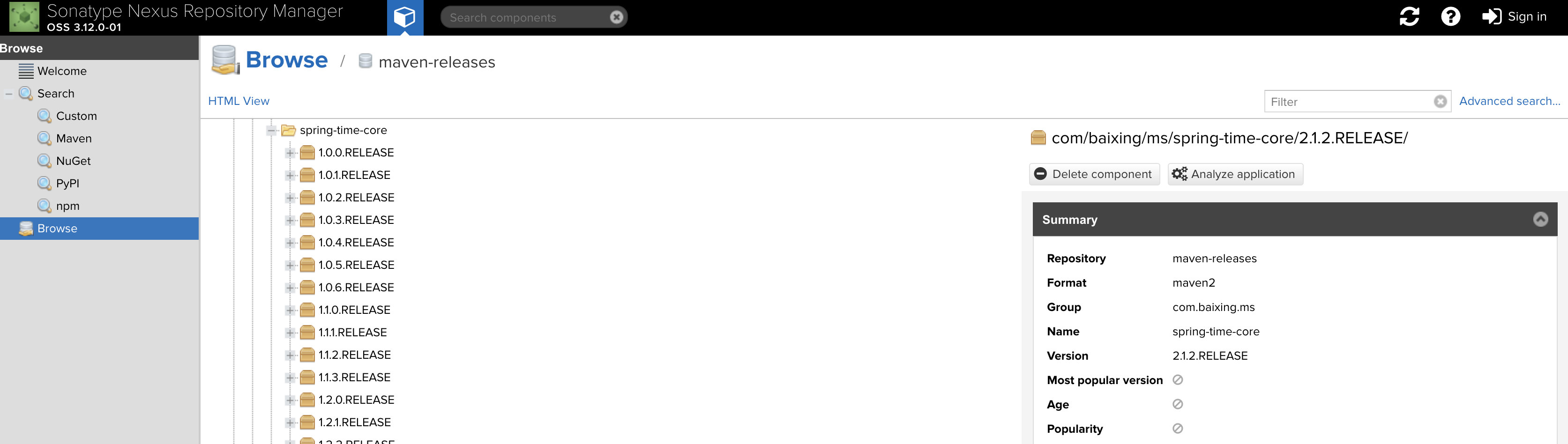Clear the Search components field
1568x444 pixels.
(616, 17)
